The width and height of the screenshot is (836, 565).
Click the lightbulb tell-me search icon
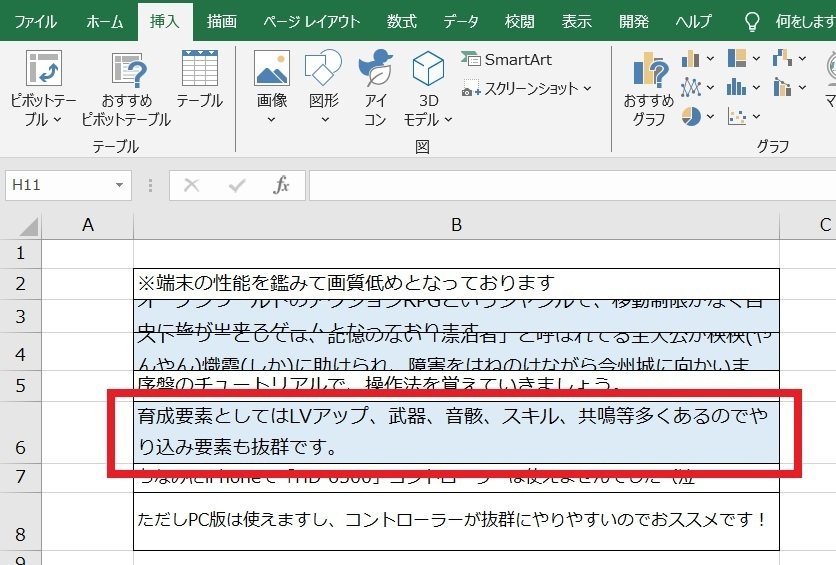tap(752, 22)
